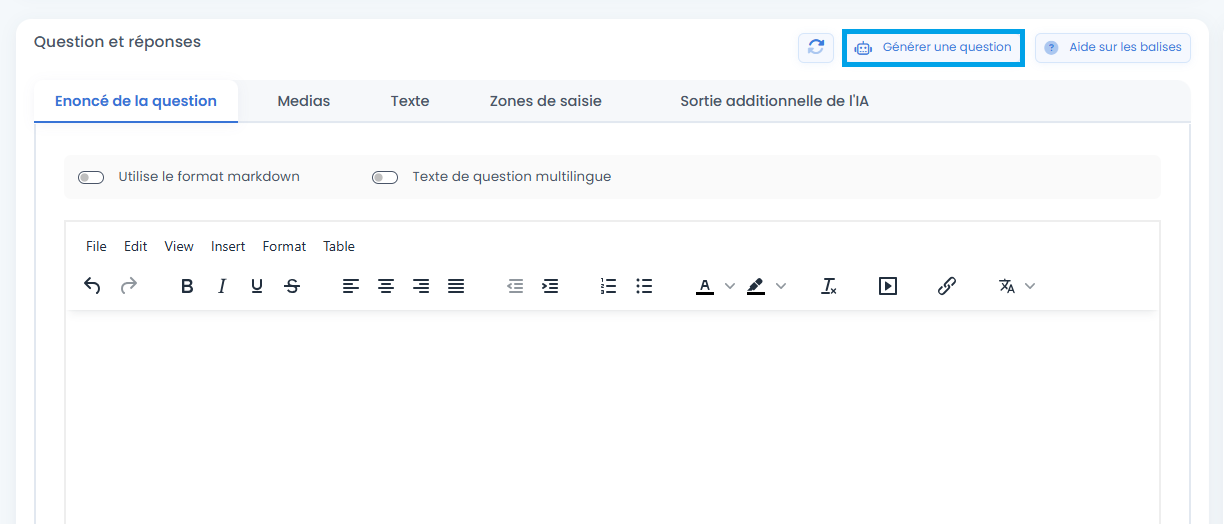This screenshot has height=524, width=1224.
Task: Click the Question et réponses heading
Action: 117,42
